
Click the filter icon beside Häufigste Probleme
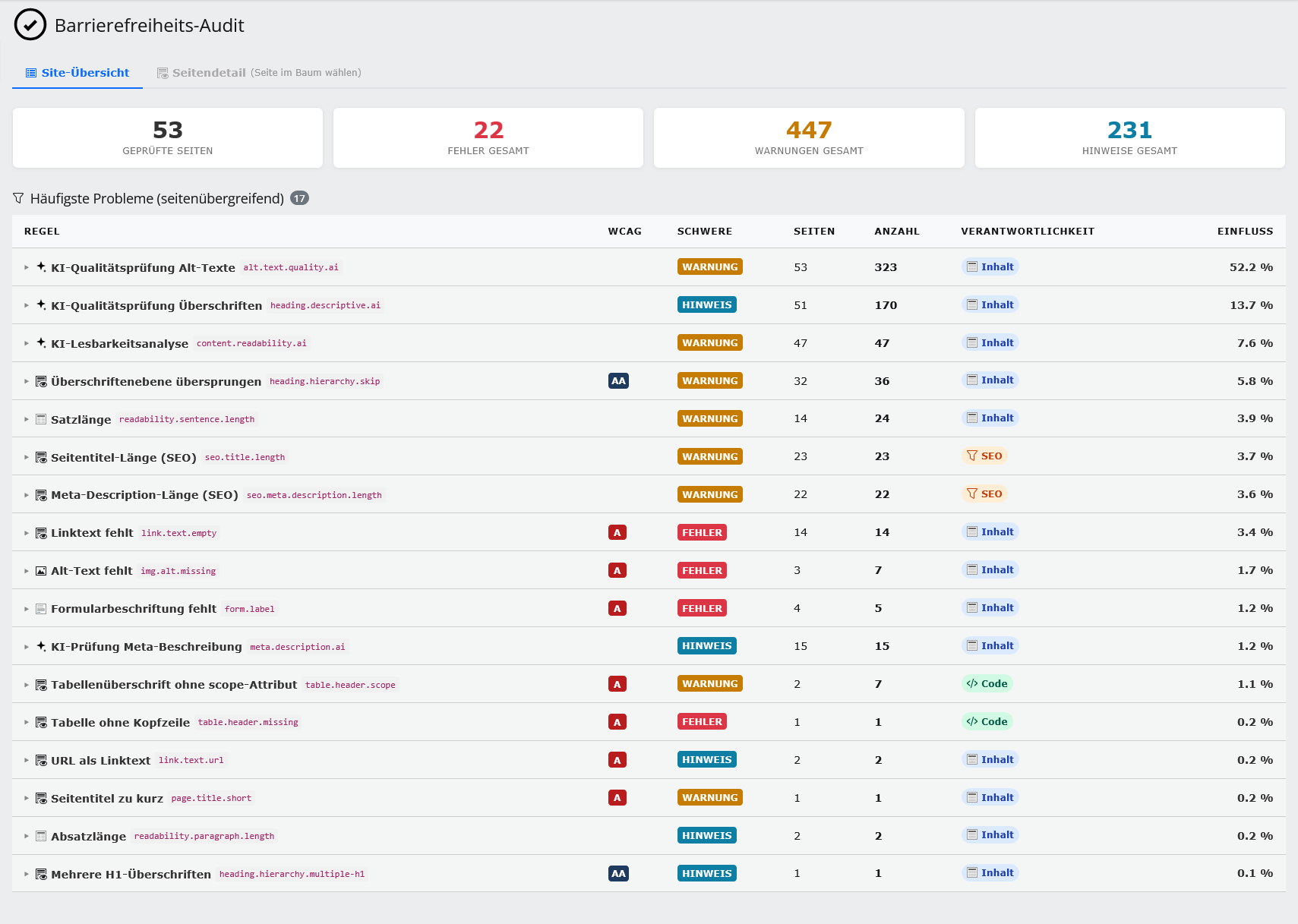coord(18,198)
